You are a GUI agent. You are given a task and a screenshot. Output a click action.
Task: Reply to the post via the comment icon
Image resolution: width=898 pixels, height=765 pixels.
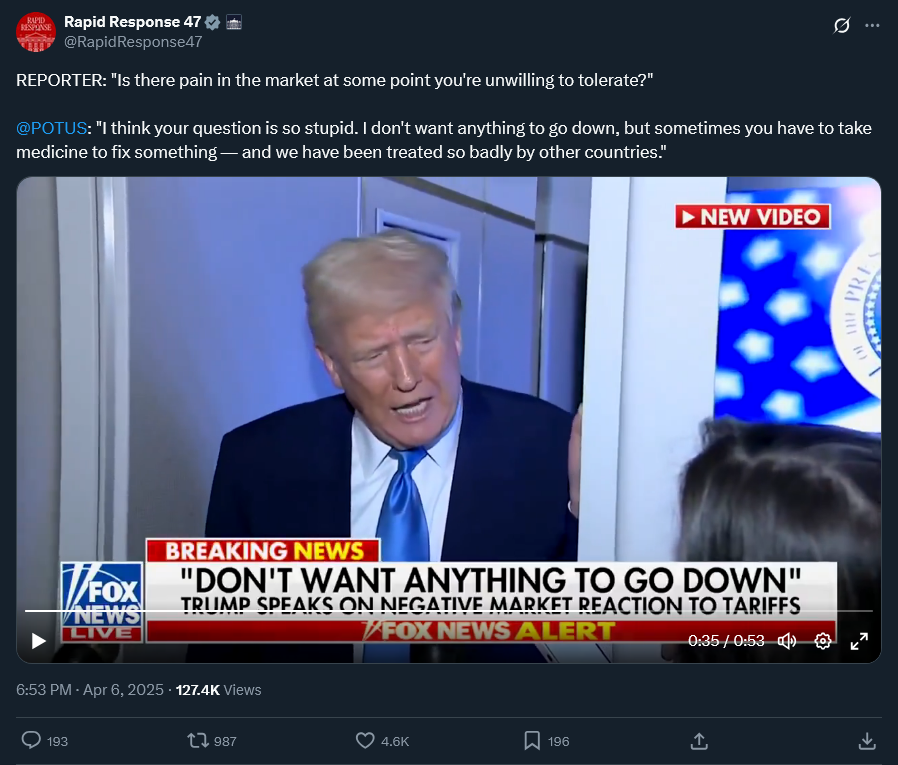click(32, 740)
